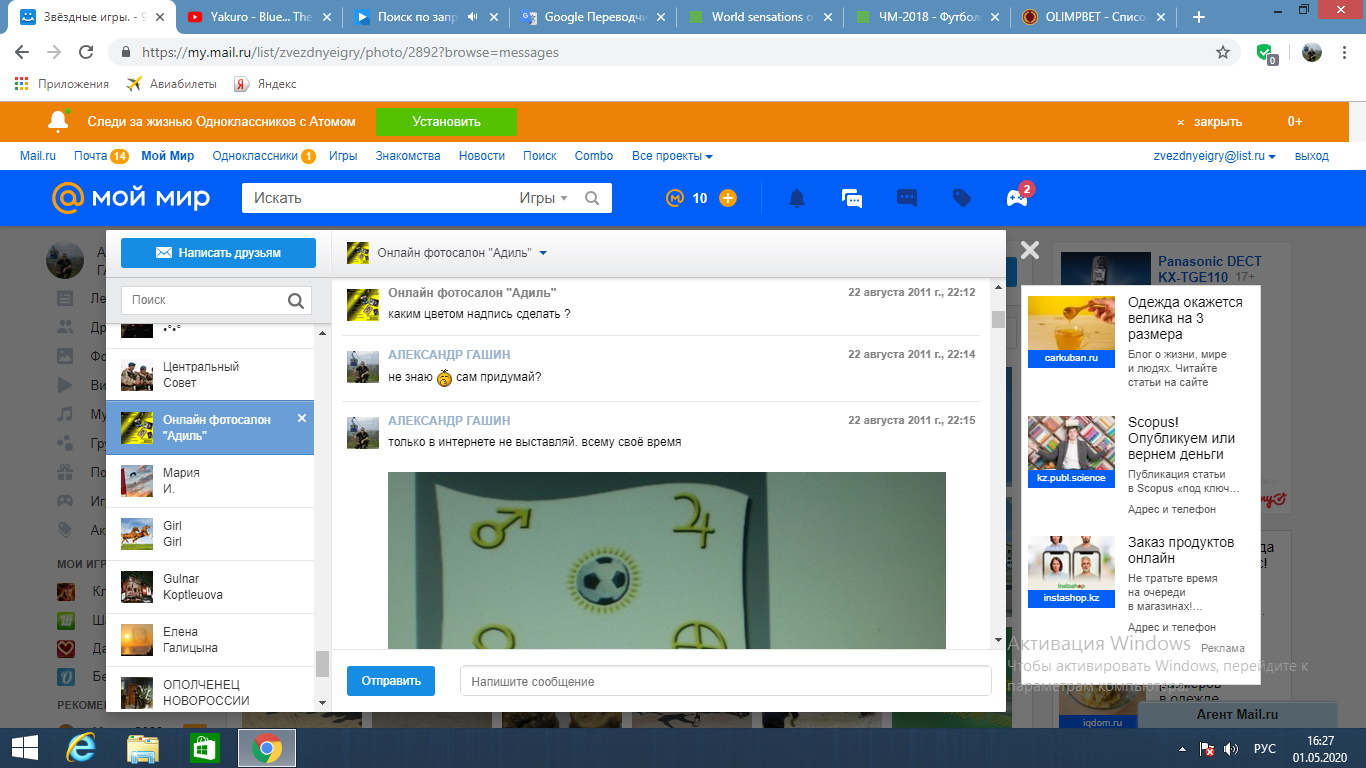This screenshot has width=1366, height=768.
Task: Open conversation with Центральный Совет
Action: pos(210,375)
